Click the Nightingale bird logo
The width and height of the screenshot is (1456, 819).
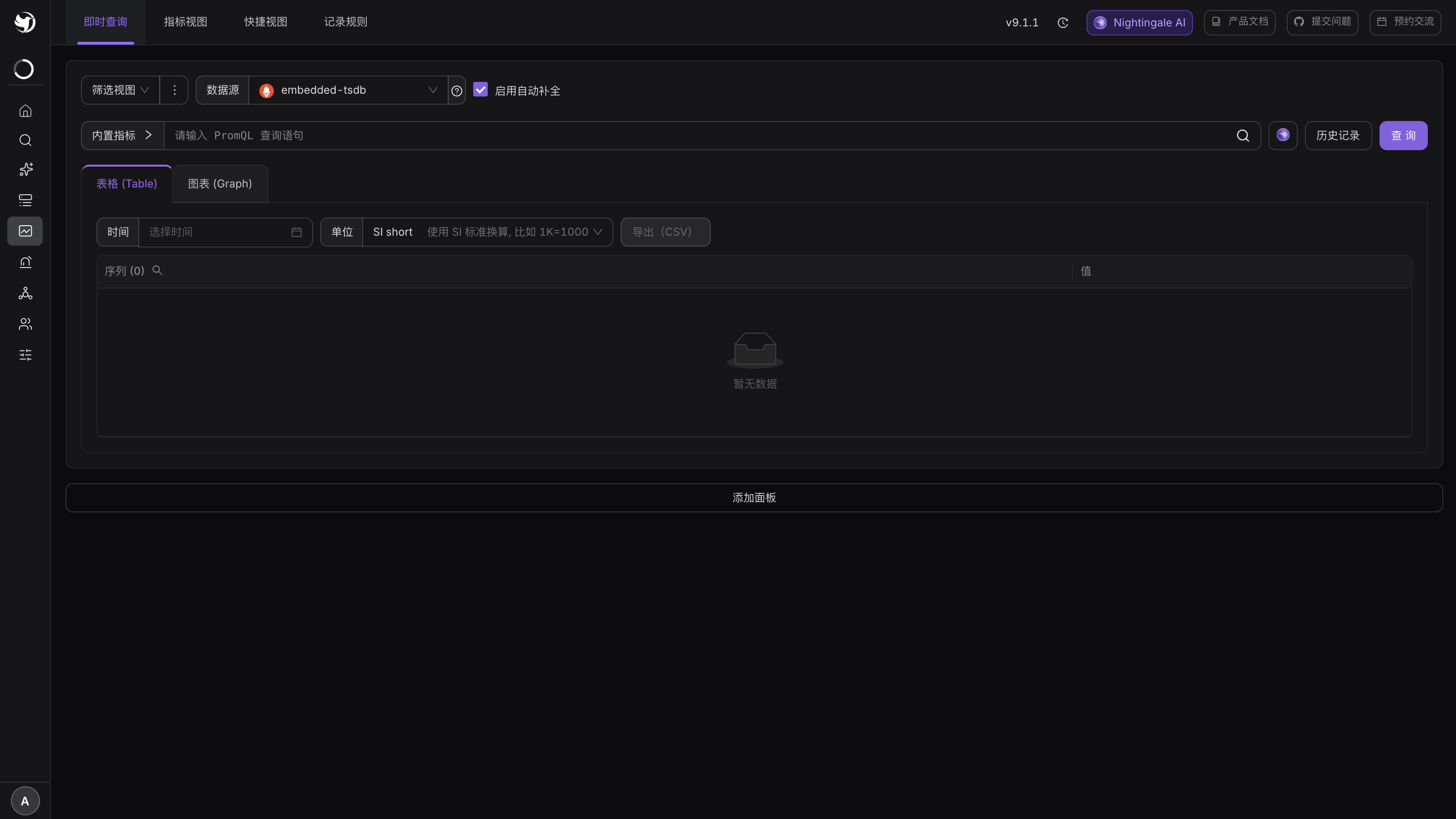pyautogui.click(x=25, y=22)
